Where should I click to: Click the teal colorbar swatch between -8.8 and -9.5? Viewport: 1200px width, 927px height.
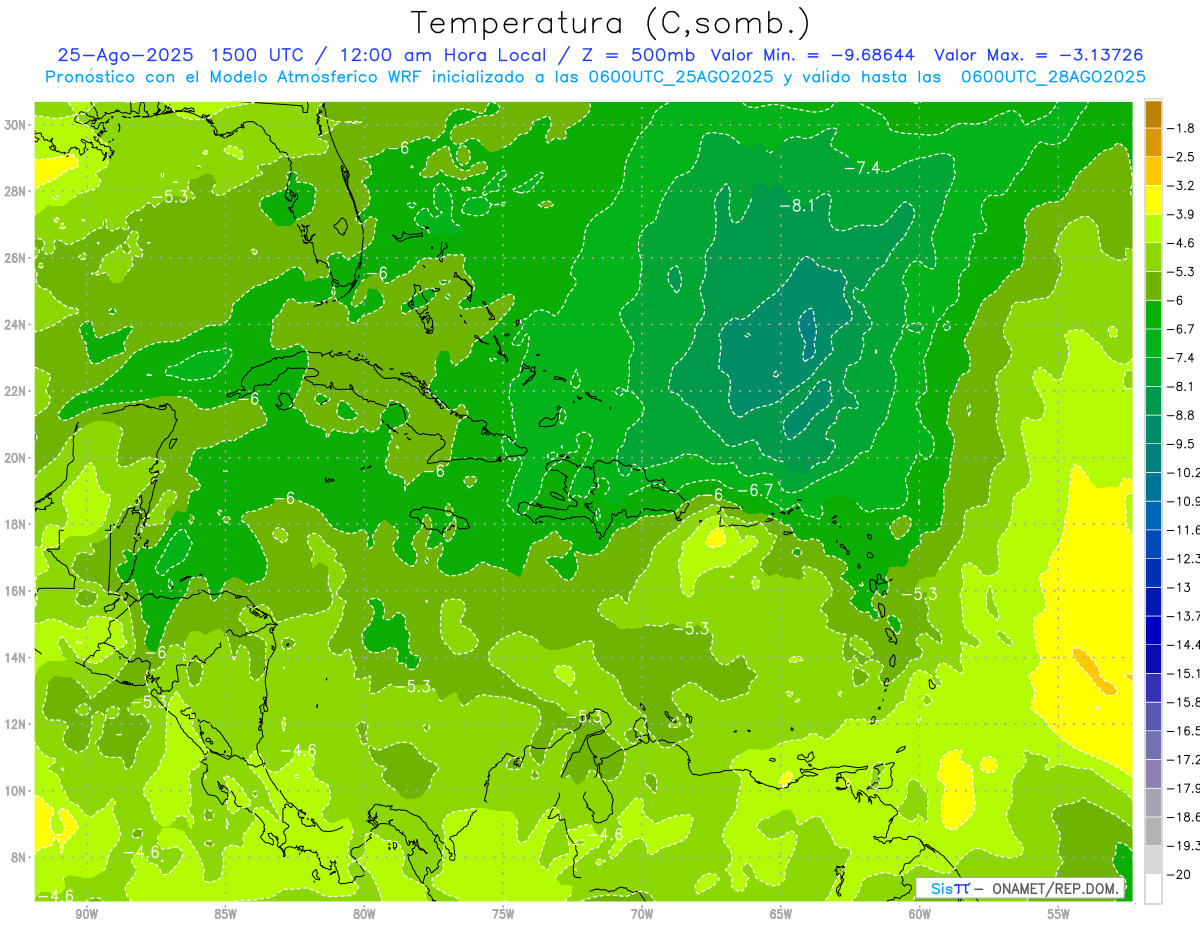click(x=1153, y=429)
